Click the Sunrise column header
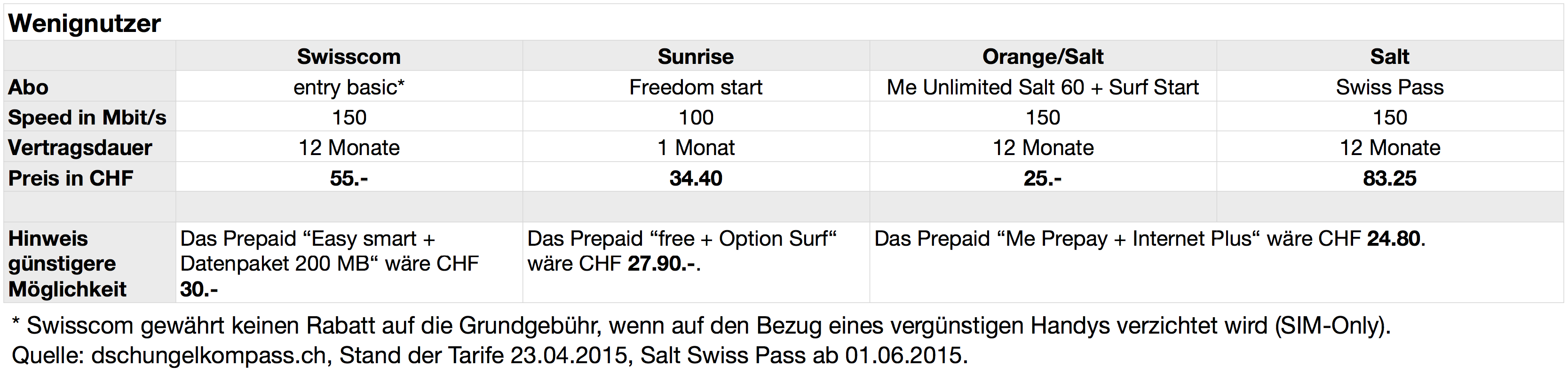The height and width of the screenshot is (374, 1568). pyautogui.click(x=696, y=56)
